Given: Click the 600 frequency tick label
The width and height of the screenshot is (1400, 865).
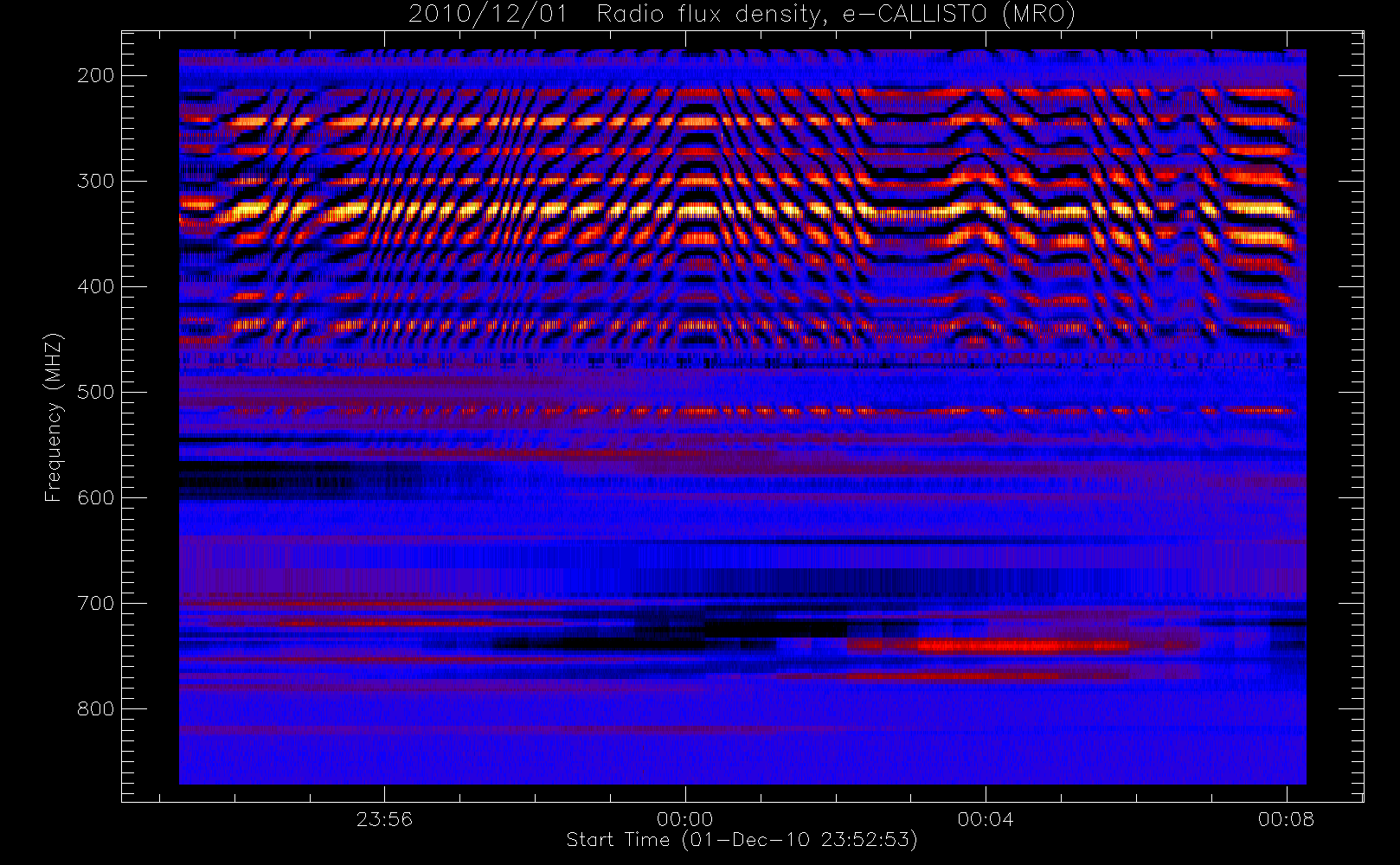Looking at the screenshot, I should pyautogui.click(x=95, y=497).
